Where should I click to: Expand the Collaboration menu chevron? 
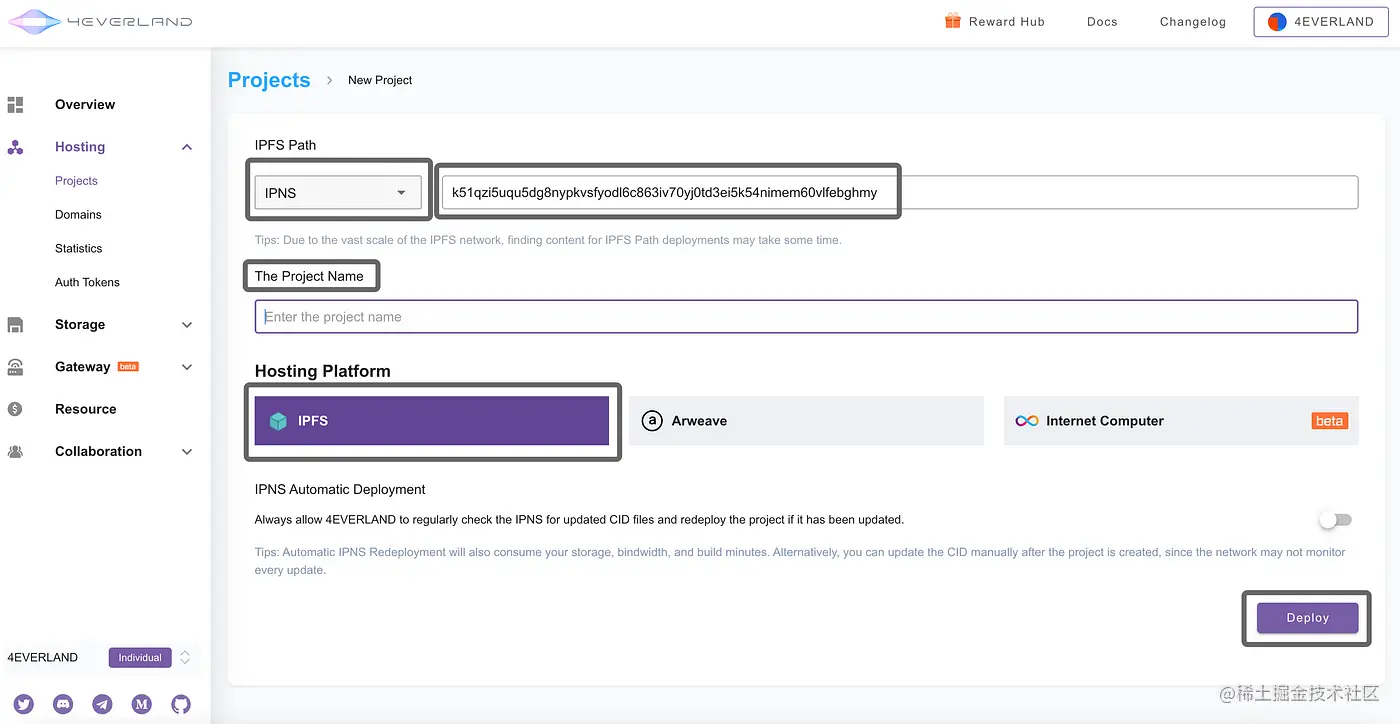coord(187,451)
